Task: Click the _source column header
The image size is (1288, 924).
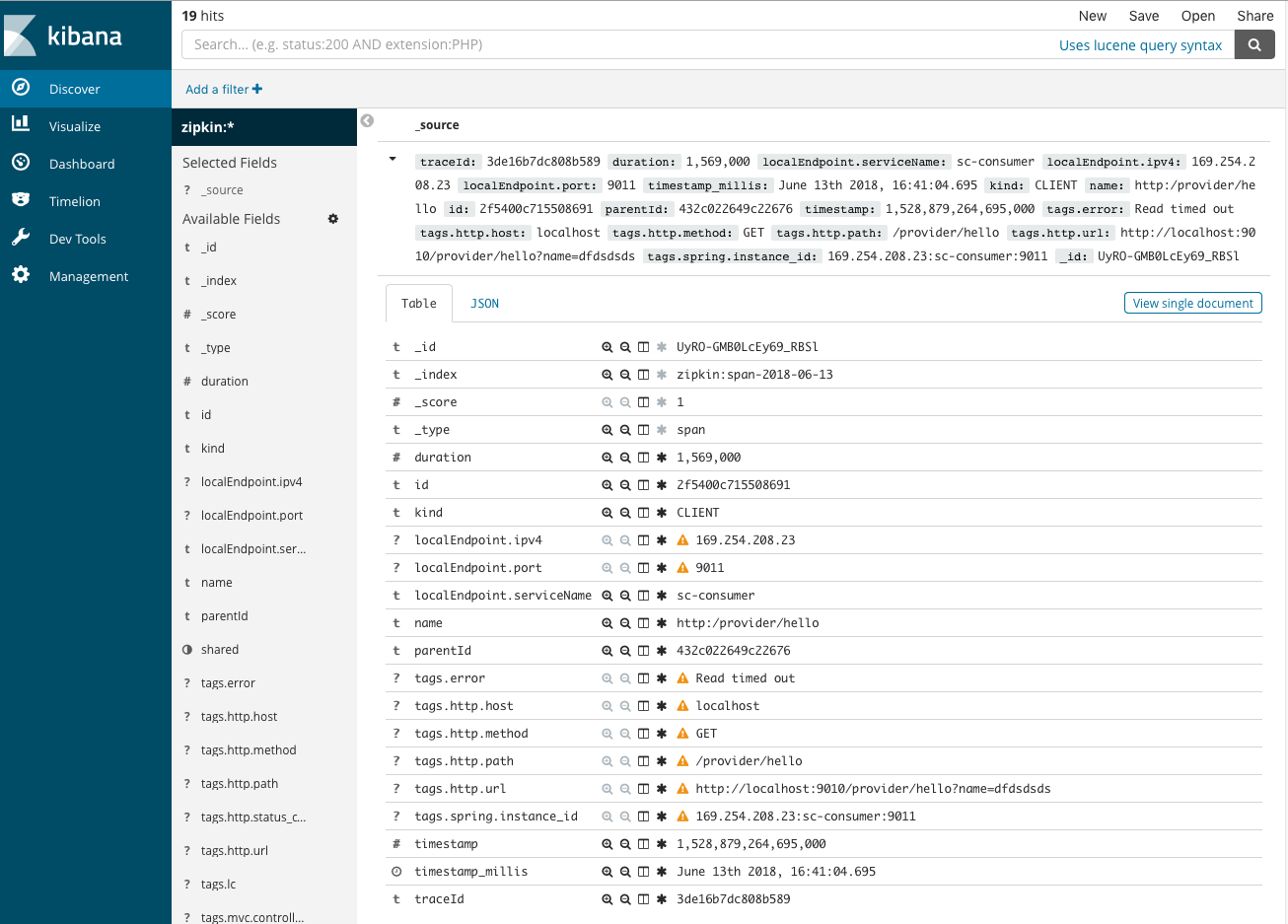Action: [437, 125]
